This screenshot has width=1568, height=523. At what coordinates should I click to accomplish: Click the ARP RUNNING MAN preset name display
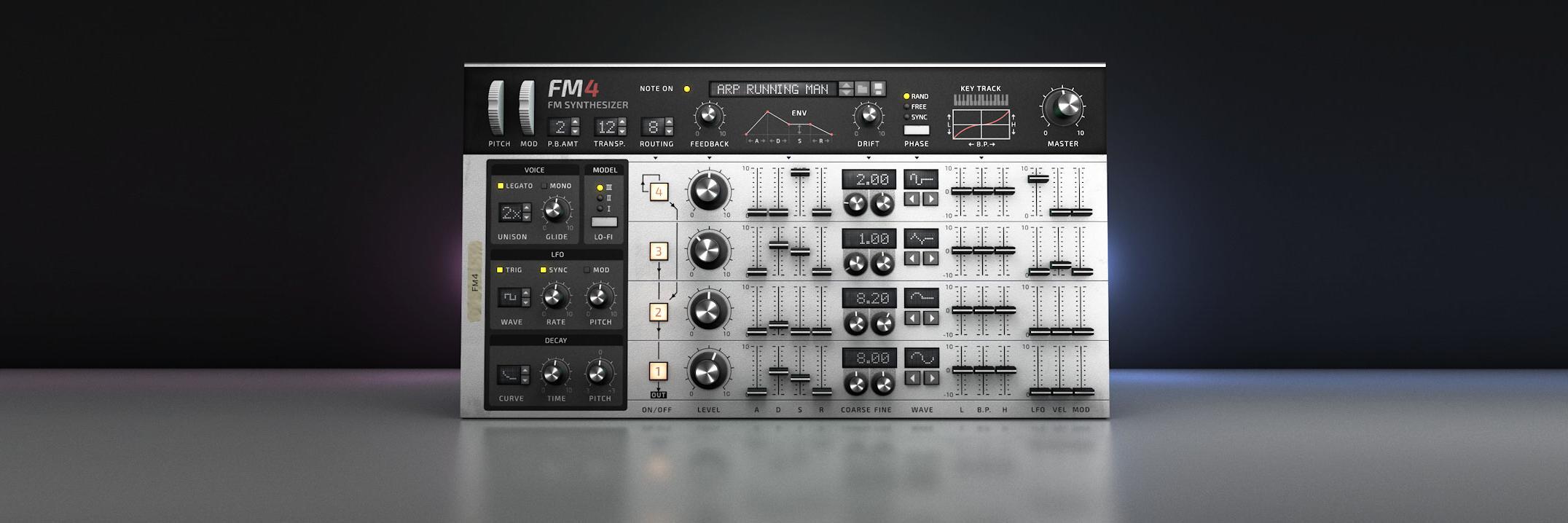click(x=773, y=89)
